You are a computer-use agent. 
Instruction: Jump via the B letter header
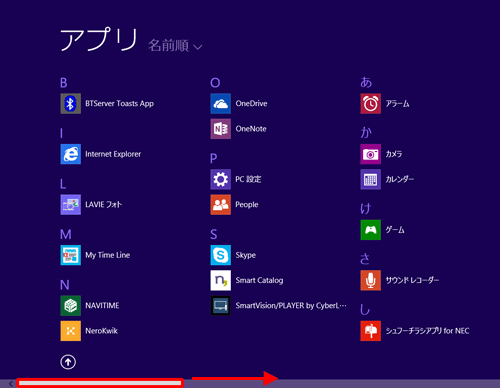point(64,83)
